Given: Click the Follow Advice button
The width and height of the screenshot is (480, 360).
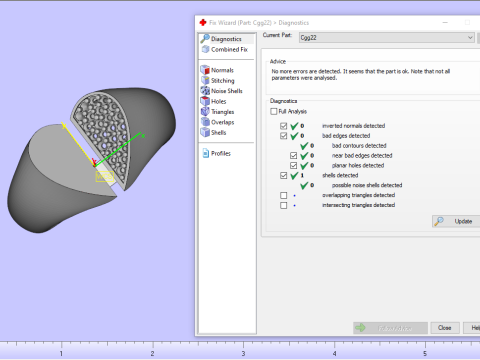Looking at the screenshot, I should 390,328.
